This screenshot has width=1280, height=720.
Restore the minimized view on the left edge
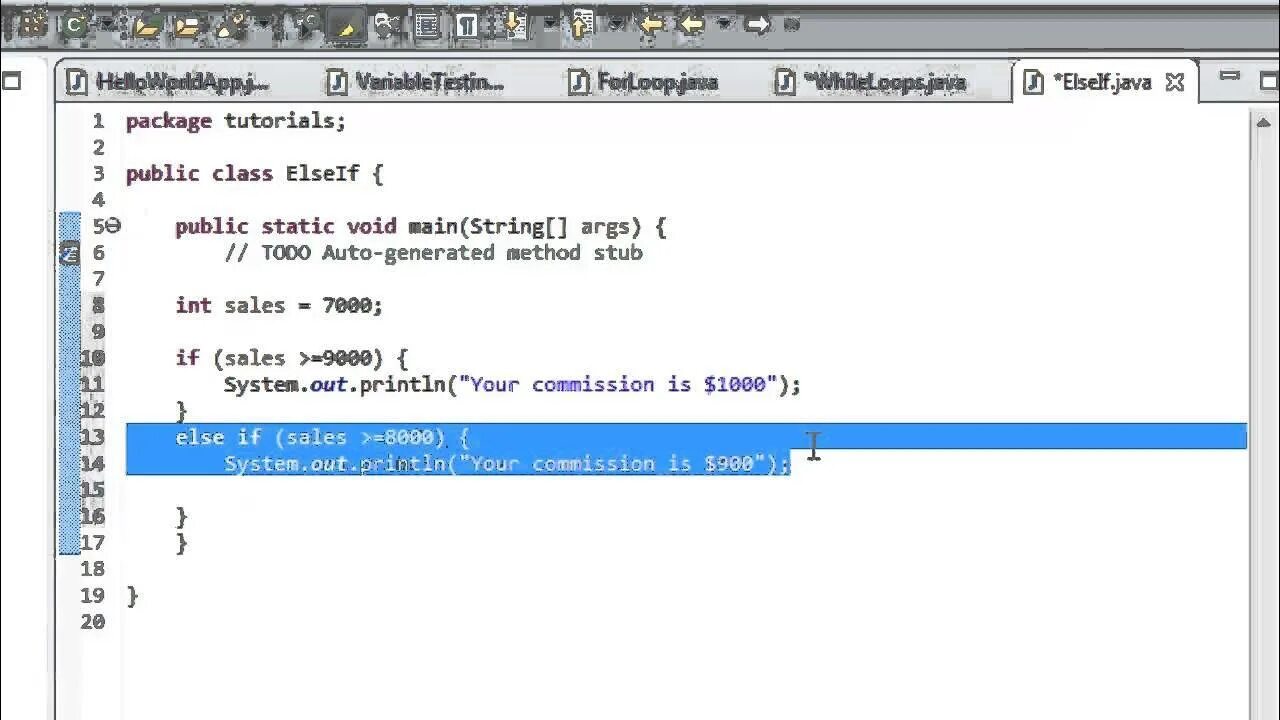pyautogui.click(x=11, y=81)
